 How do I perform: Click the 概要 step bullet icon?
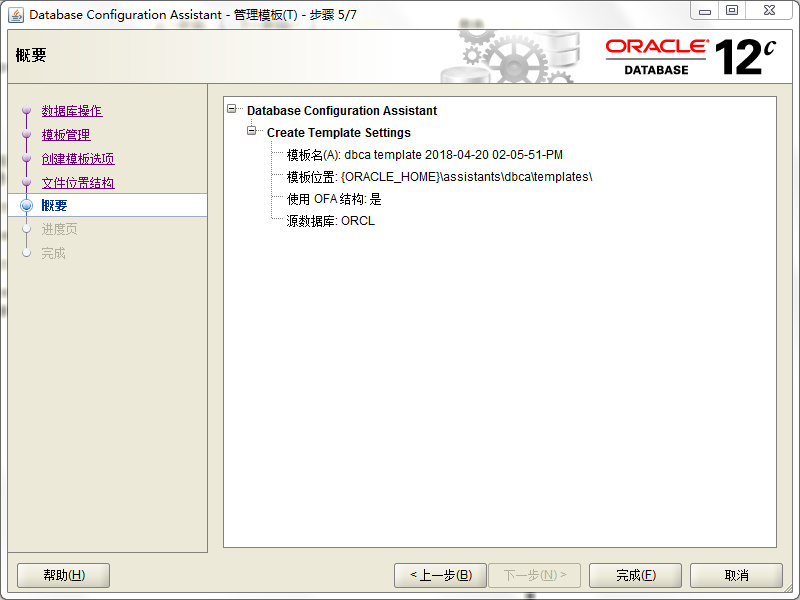pos(27,205)
